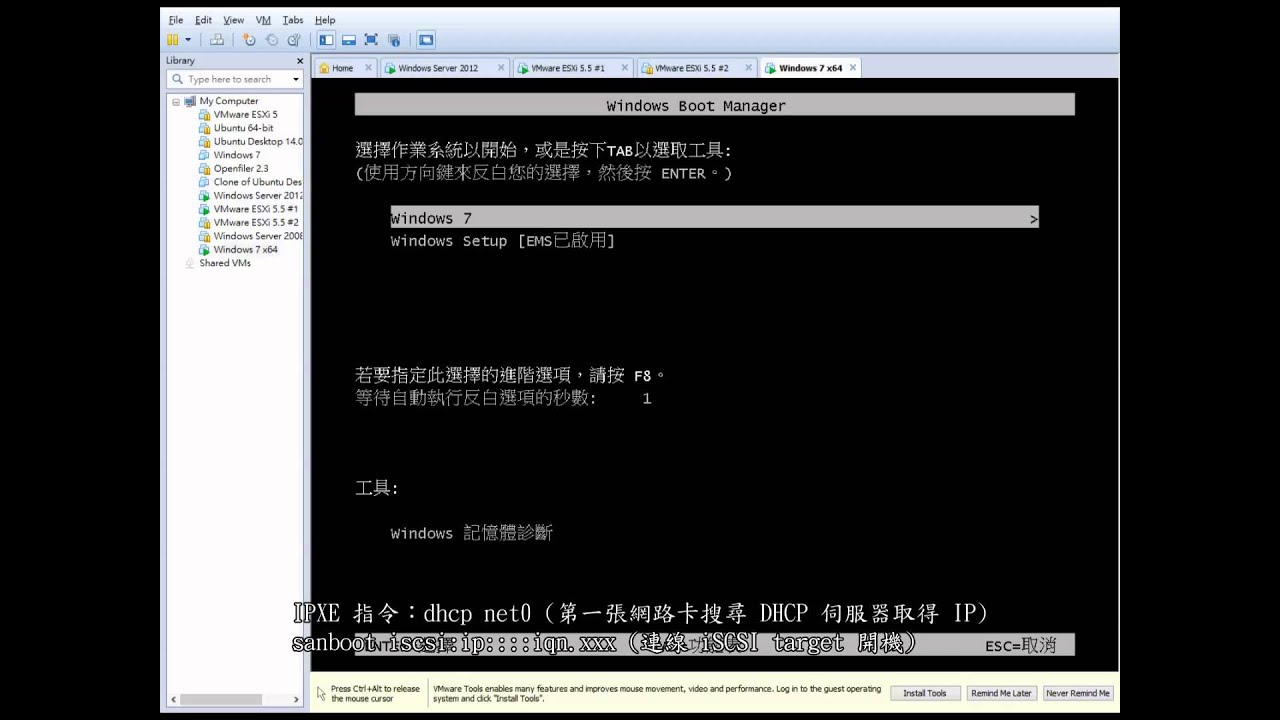
Task: Close the Windows Server 2012 tab
Action: [x=501, y=68]
